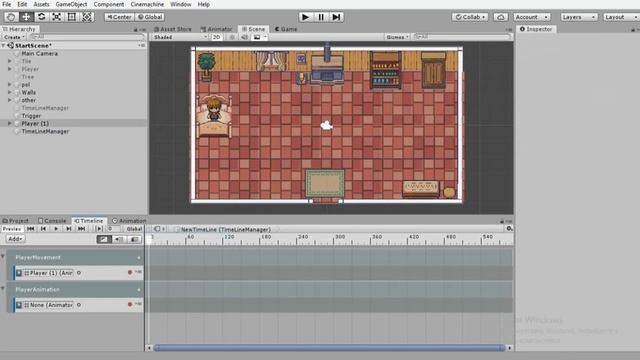Viewport: 640px width, 360px height.
Task: Toggle Timeline Preview mode
Action: pos(12,229)
